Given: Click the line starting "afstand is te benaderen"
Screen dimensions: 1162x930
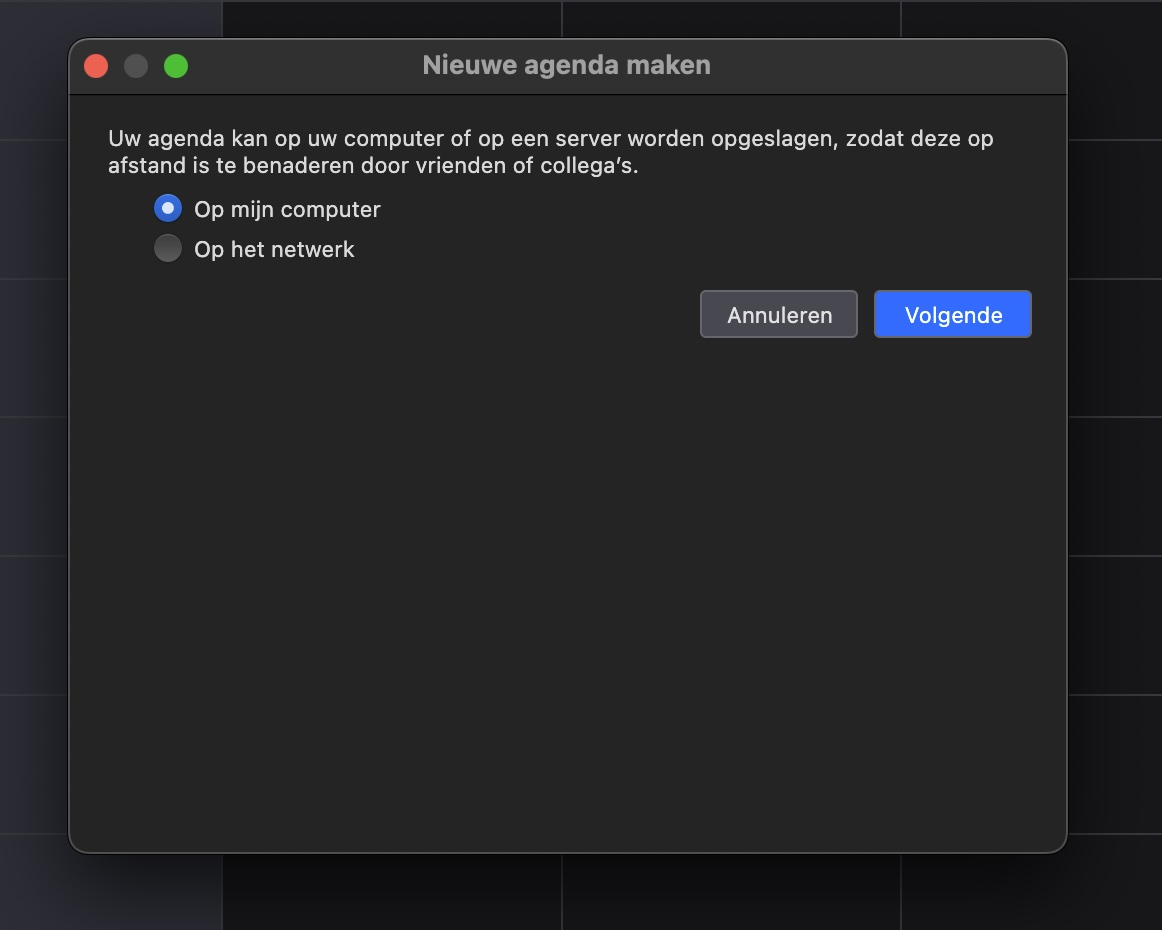Looking at the screenshot, I should pos(372,166).
